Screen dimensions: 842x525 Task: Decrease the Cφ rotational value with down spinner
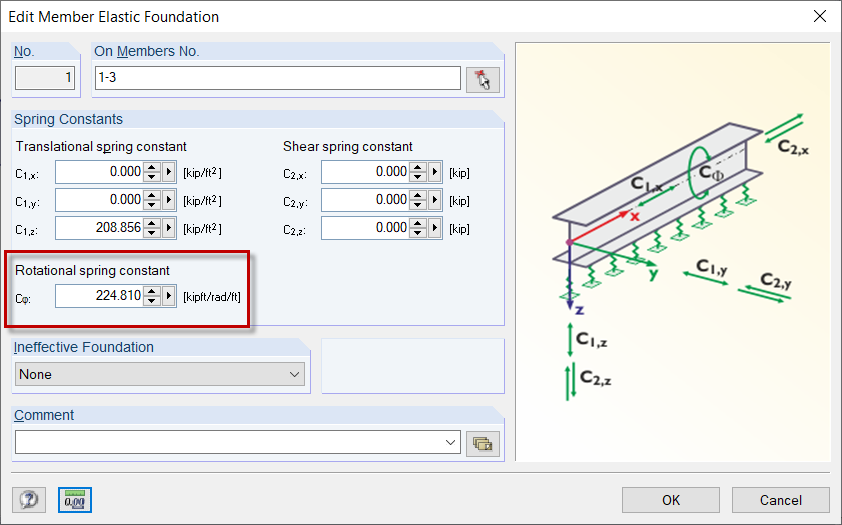(152, 302)
